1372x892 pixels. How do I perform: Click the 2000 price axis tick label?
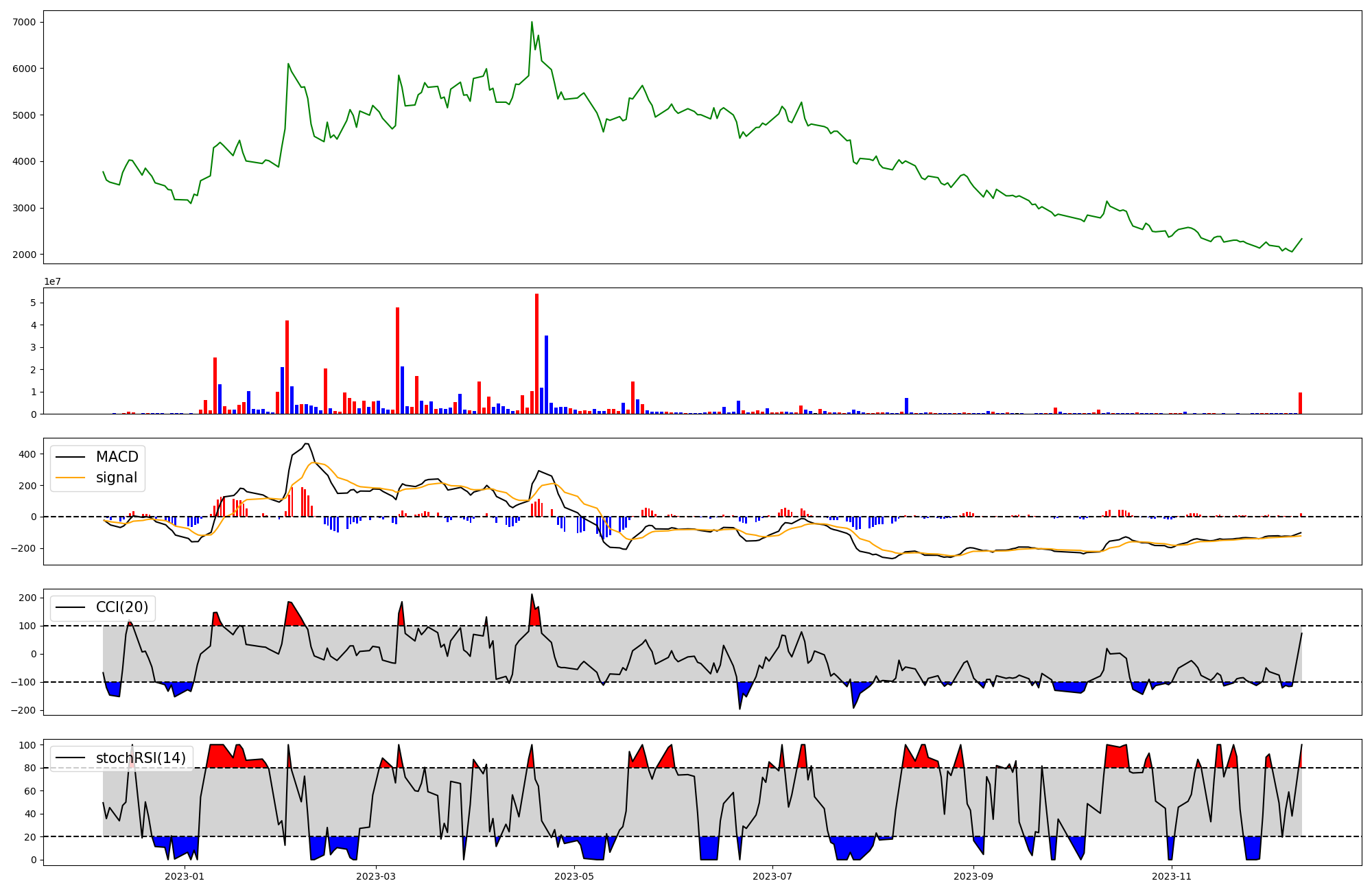coord(24,255)
